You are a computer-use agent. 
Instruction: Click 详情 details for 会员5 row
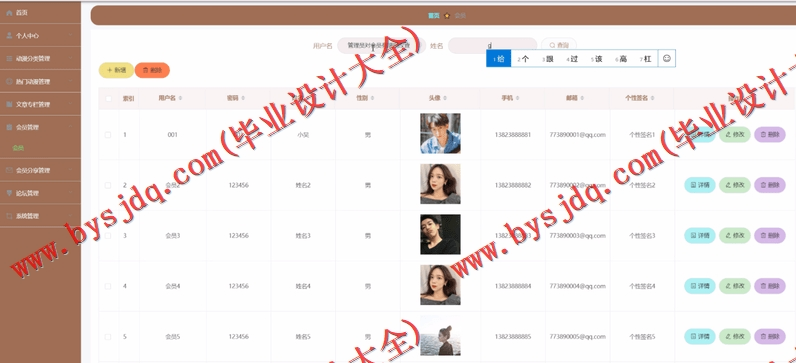point(700,336)
